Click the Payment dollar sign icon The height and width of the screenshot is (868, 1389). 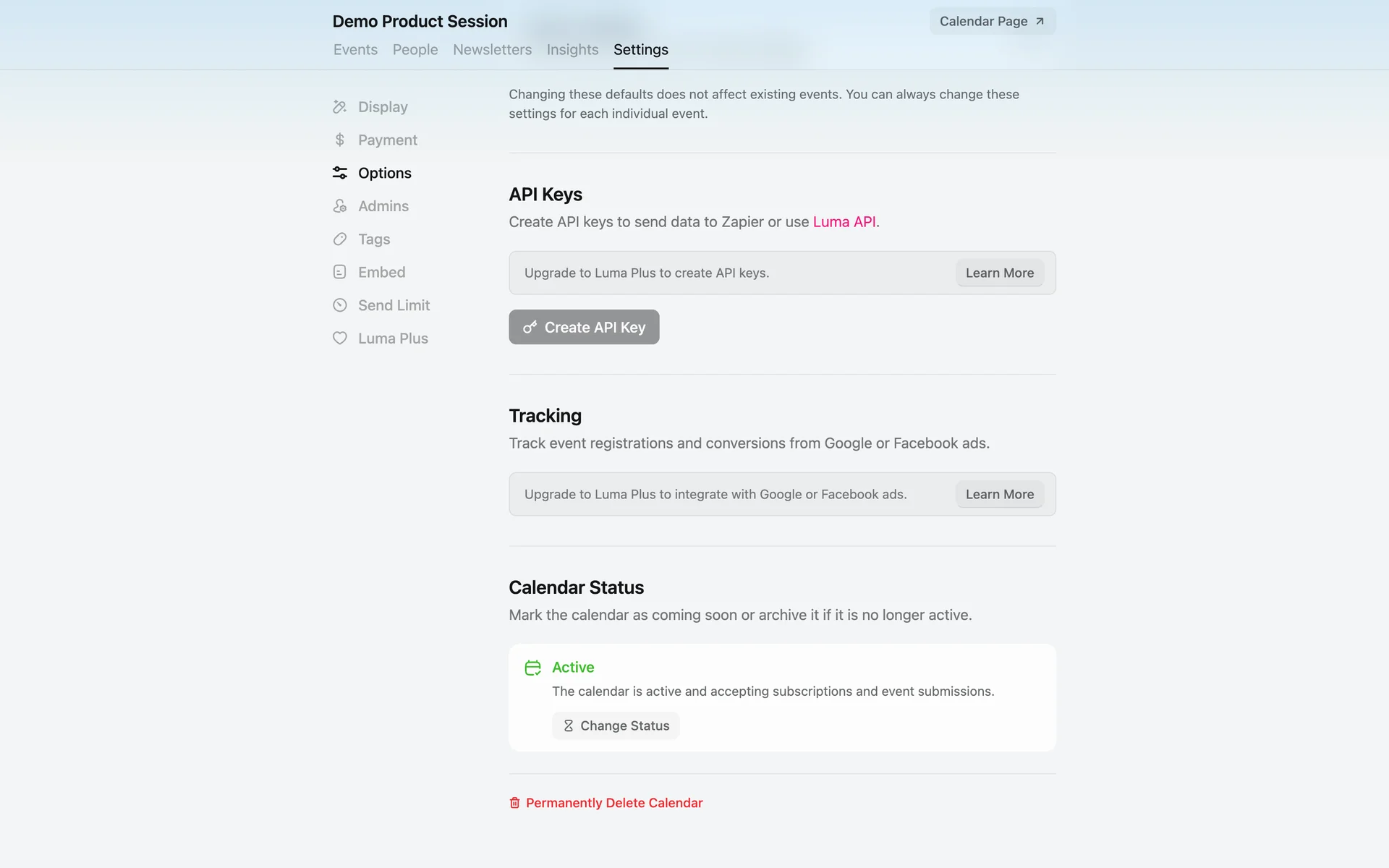click(339, 140)
